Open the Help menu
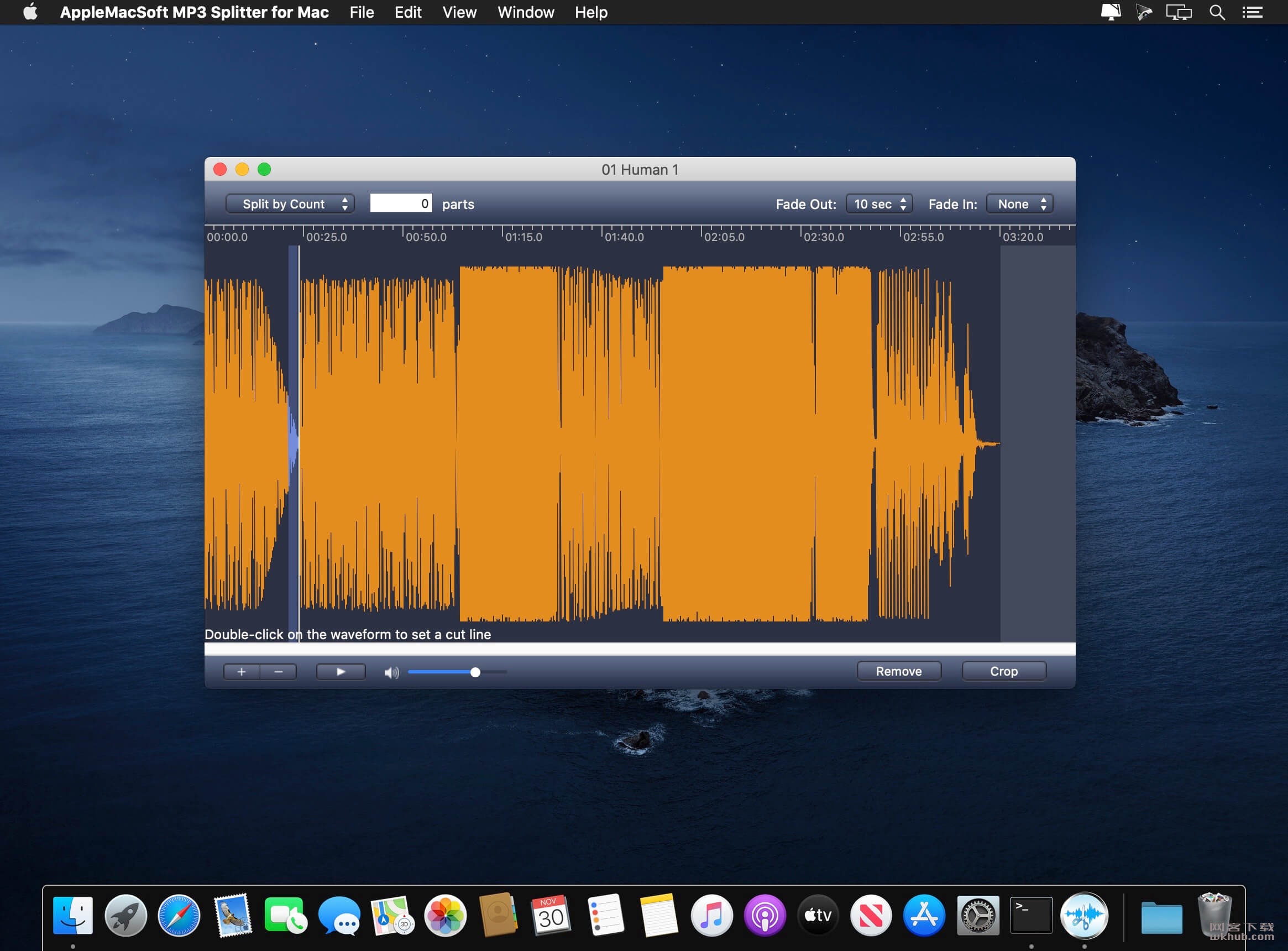The width and height of the screenshot is (1288, 951). coord(591,12)
